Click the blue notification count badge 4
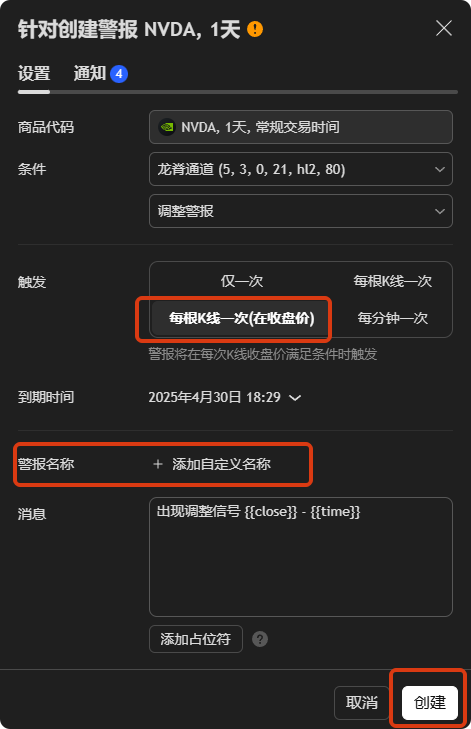Image resolution: width=471 pixels, height=729 pixels. click(119, 73)
